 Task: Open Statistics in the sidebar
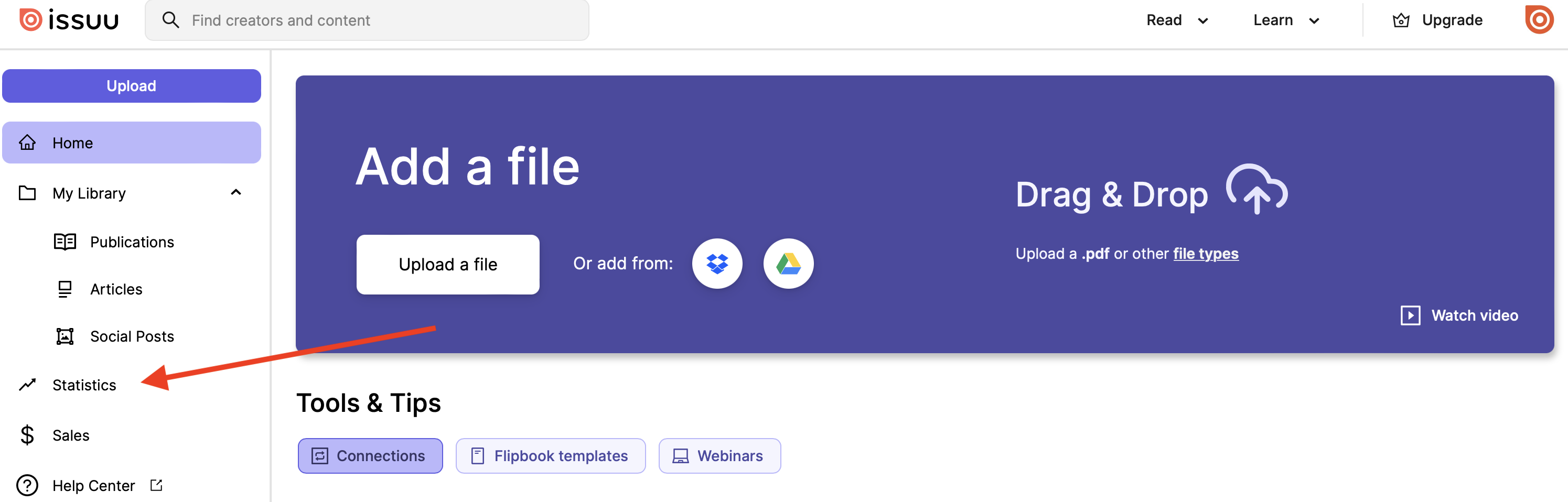pos(84,385)
